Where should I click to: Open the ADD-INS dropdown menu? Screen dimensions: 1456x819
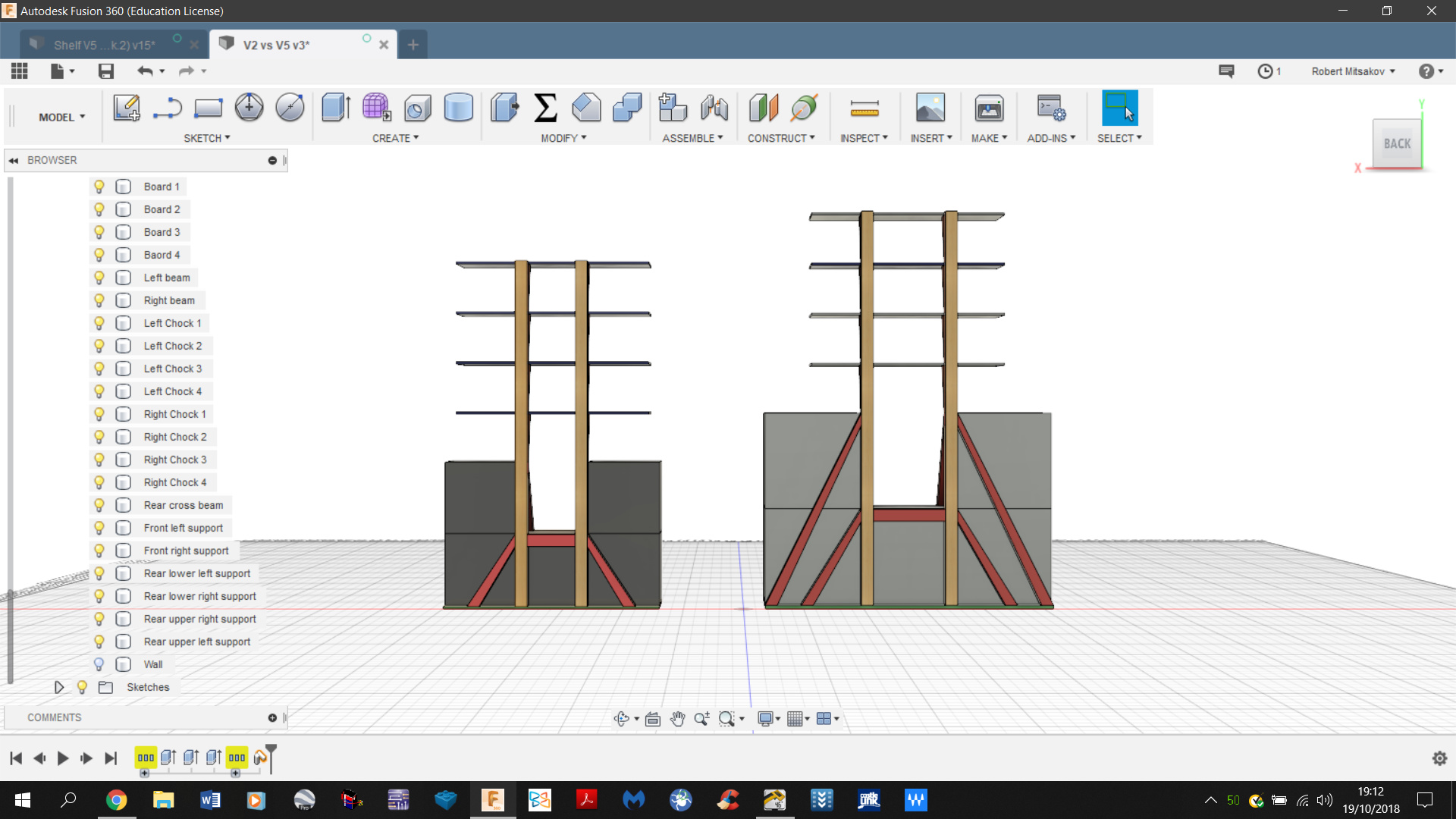[1051, 138]
